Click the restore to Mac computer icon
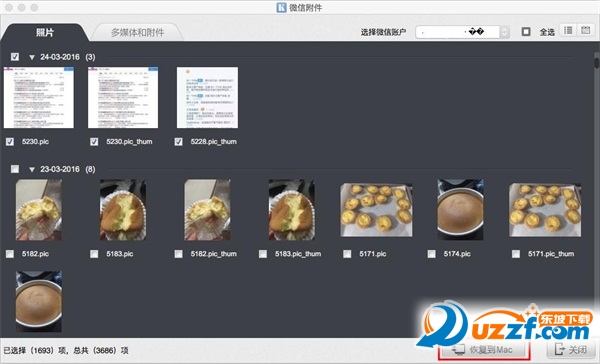The image size is (600, 364). tap(458, 349)
